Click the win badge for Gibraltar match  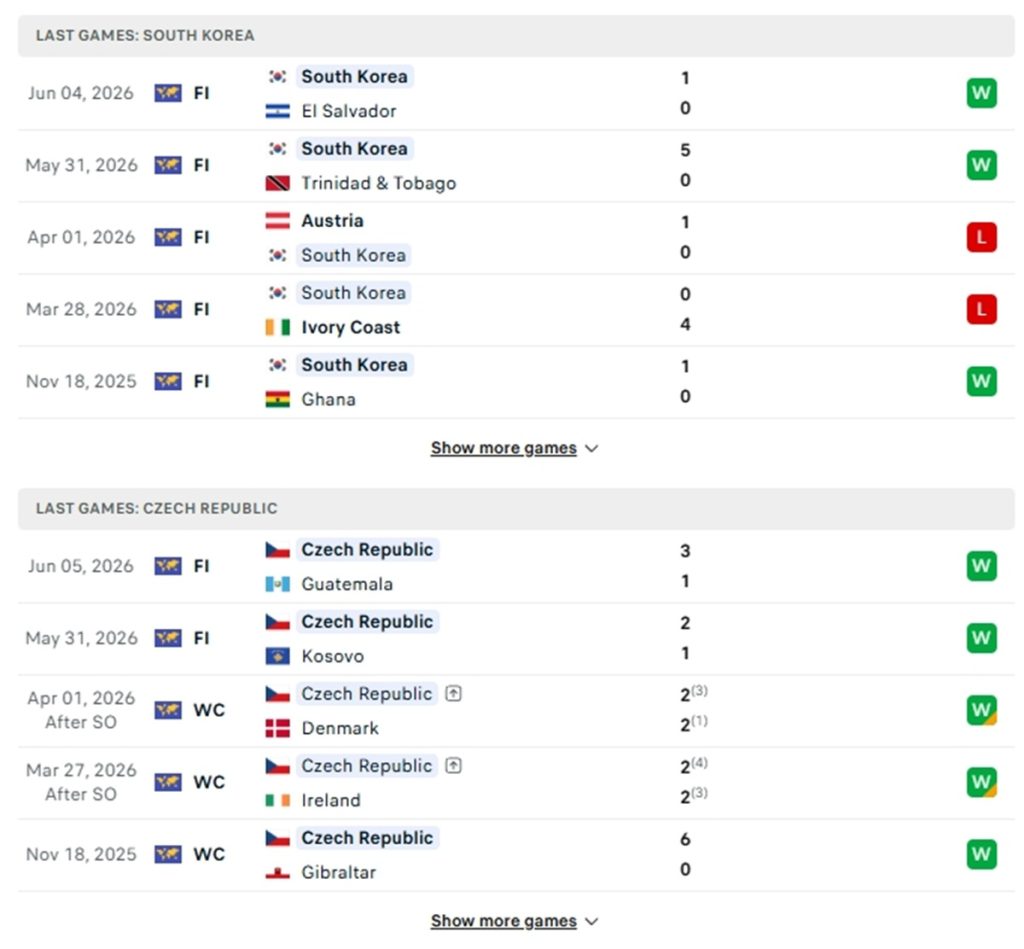pos(982,854)
